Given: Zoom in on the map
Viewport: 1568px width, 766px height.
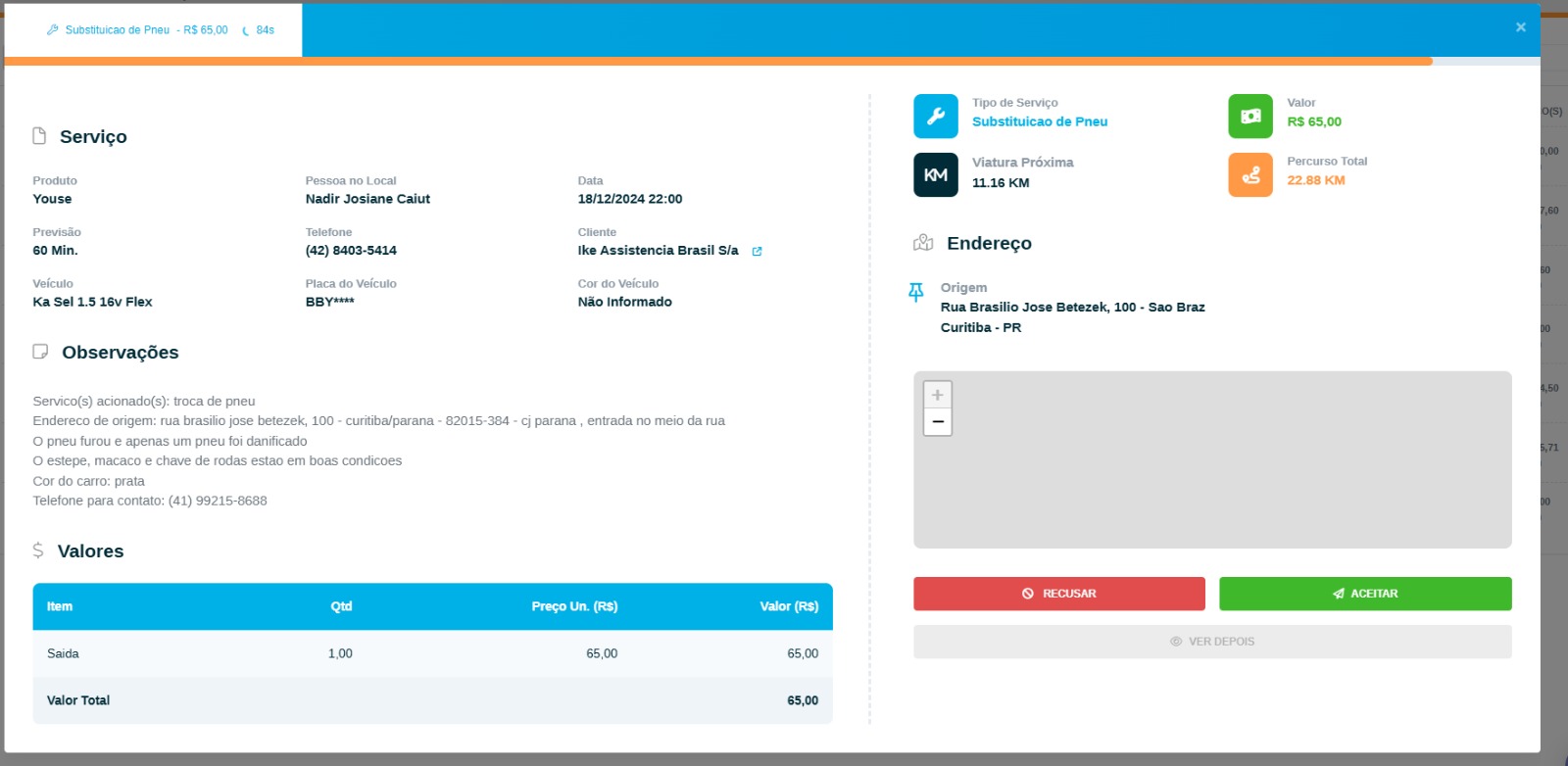Looking at the screenshot, I should [x=938, y=395].
